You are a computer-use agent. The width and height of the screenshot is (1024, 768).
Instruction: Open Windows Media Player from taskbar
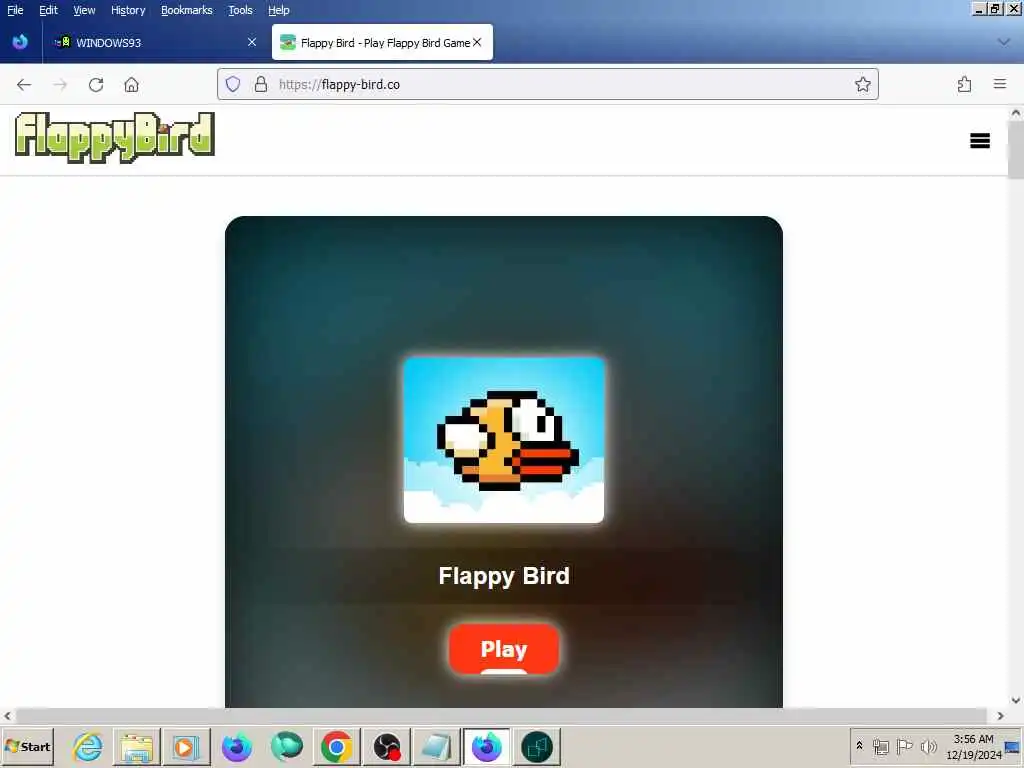(185, 746)
